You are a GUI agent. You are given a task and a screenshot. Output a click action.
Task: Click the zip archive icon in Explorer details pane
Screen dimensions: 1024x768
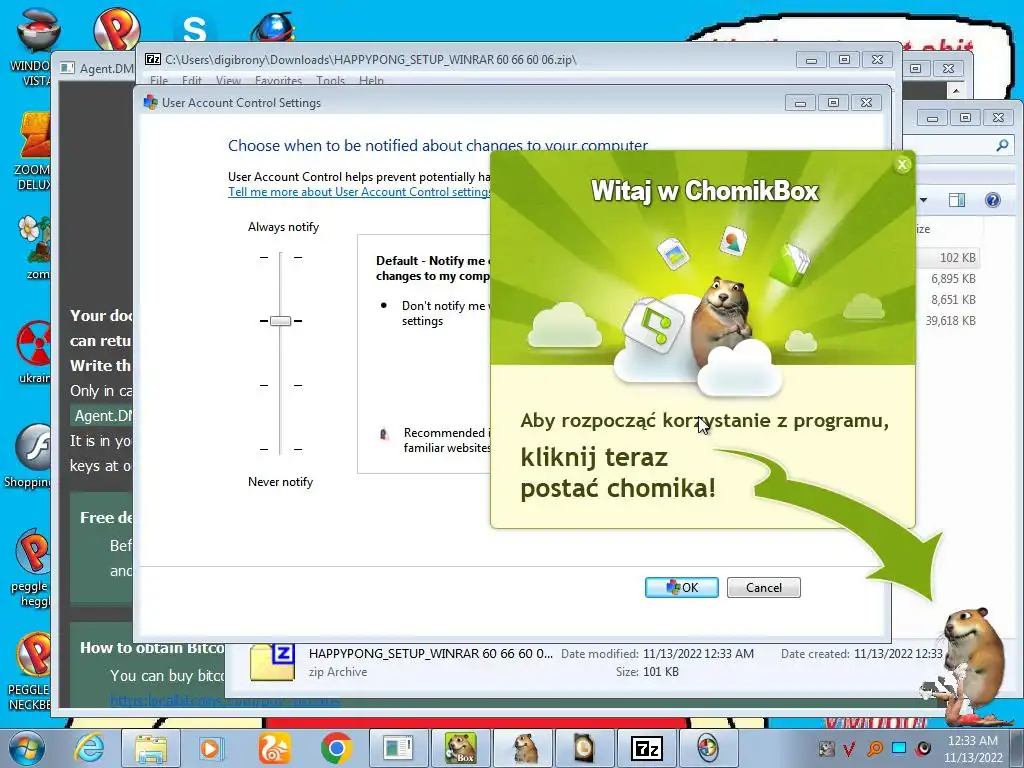(272, 662)
